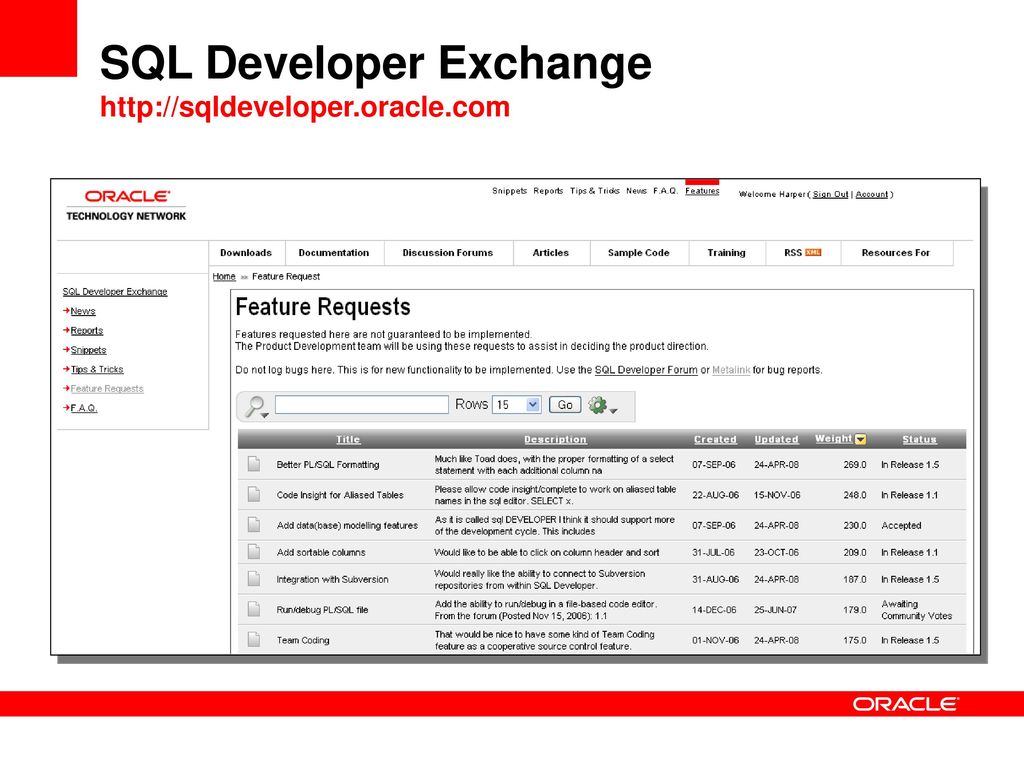Sort by the Created column header
Image resolution: width=1024 pixels, height=768 pixels.
click(715, 440)
